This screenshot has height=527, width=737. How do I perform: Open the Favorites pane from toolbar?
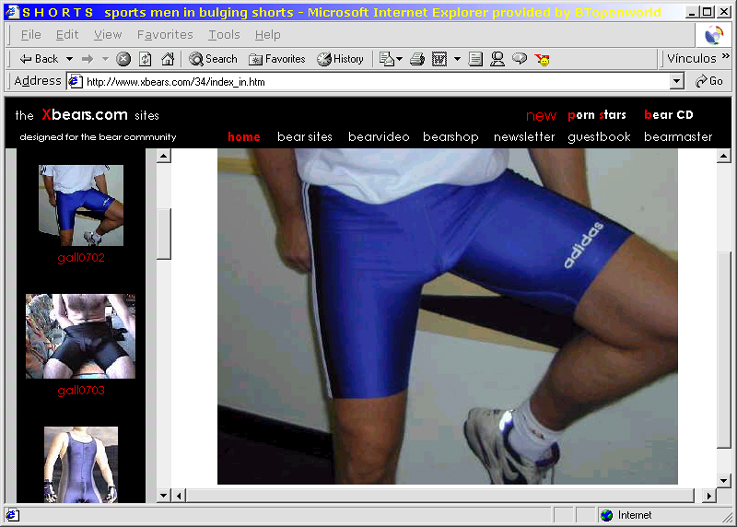tap(277, 59)
